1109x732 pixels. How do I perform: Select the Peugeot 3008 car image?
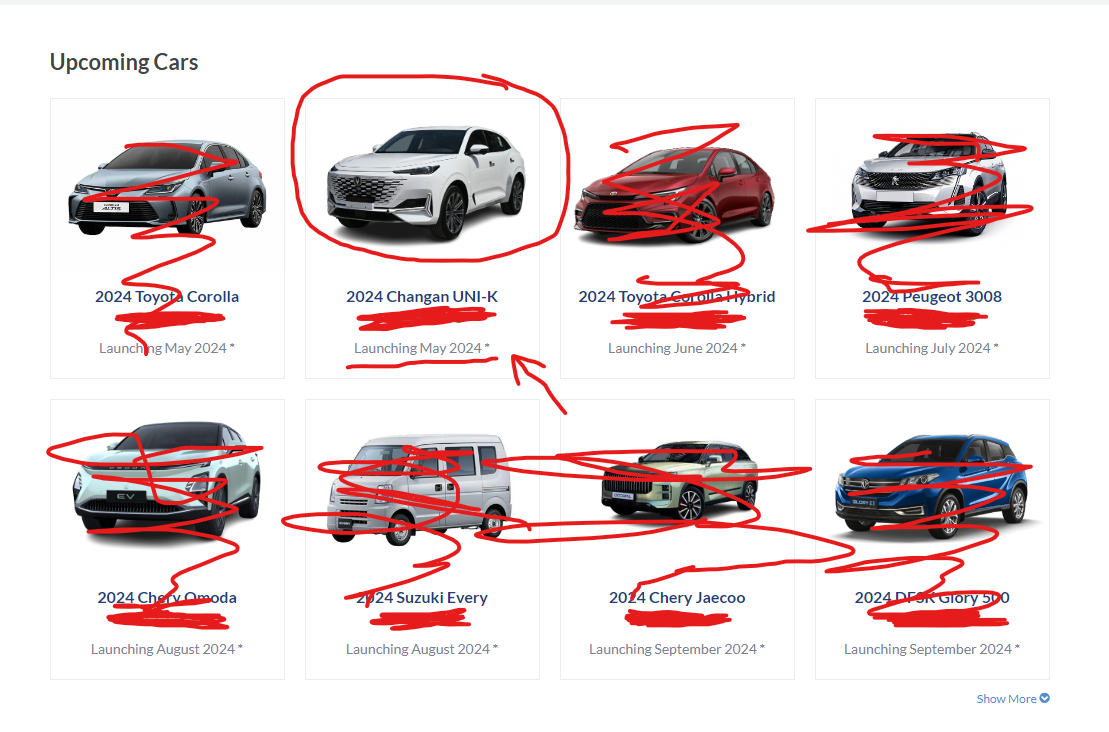pos(929,184)
